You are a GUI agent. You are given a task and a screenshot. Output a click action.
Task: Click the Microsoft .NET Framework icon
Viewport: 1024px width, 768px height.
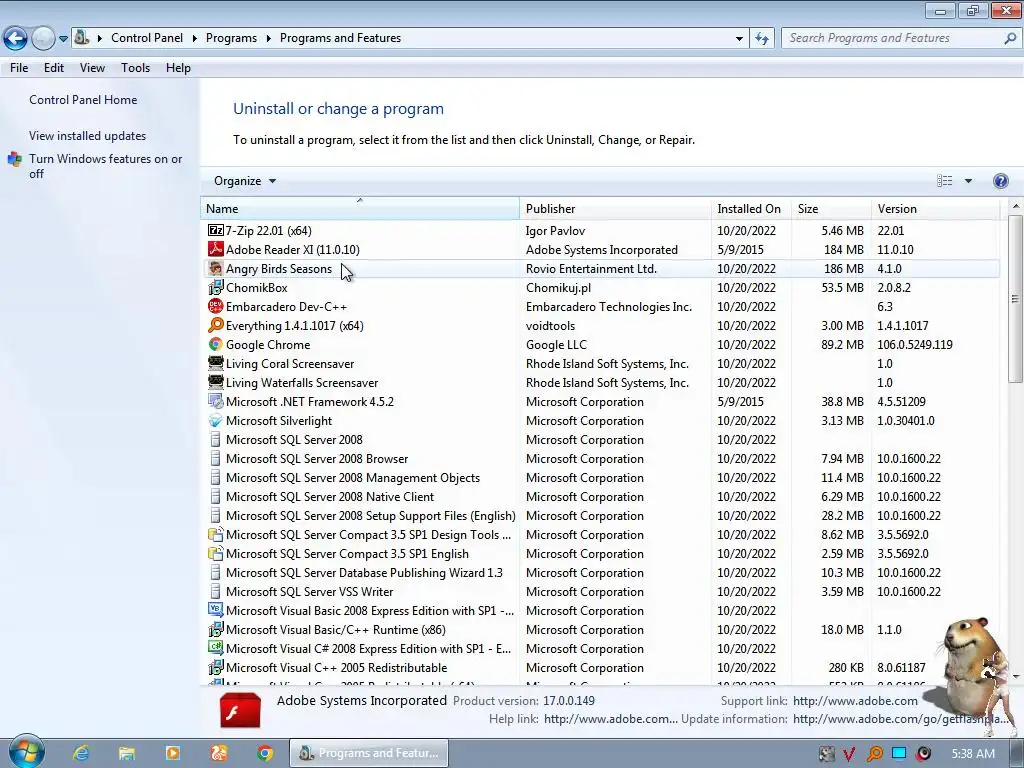(x=216, y=401)
